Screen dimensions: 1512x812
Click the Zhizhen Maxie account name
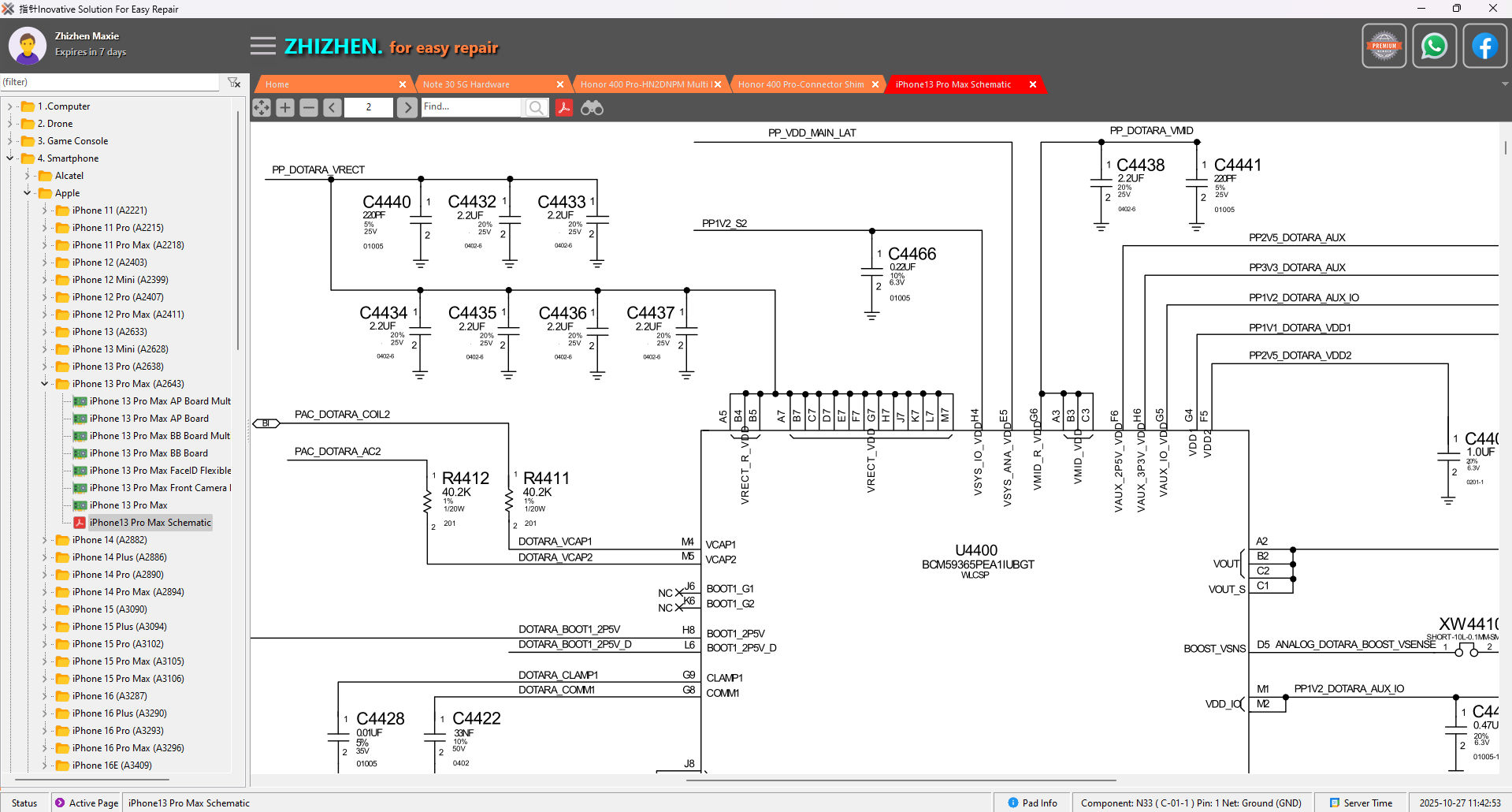click(87, 36)
